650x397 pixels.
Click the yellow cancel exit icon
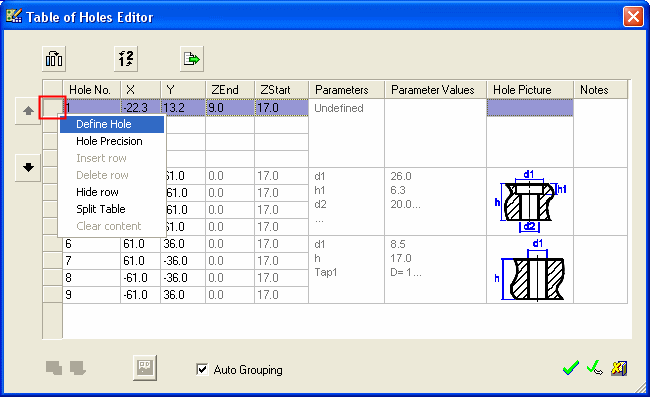619,368
